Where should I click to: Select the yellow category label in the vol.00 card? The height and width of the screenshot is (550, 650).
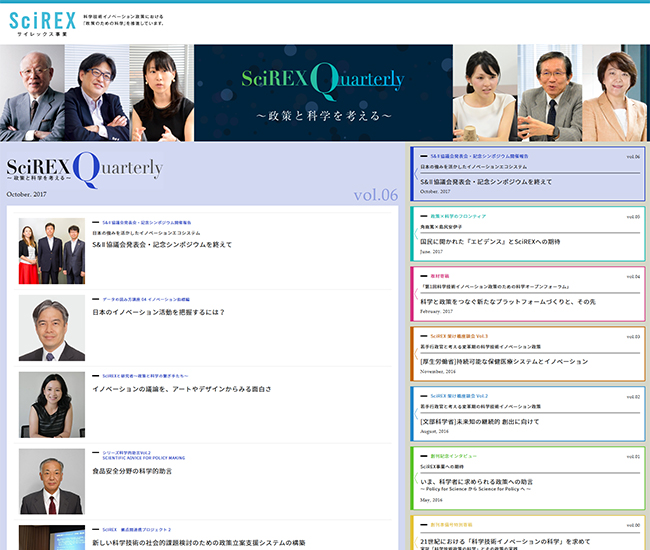point(451,525)
